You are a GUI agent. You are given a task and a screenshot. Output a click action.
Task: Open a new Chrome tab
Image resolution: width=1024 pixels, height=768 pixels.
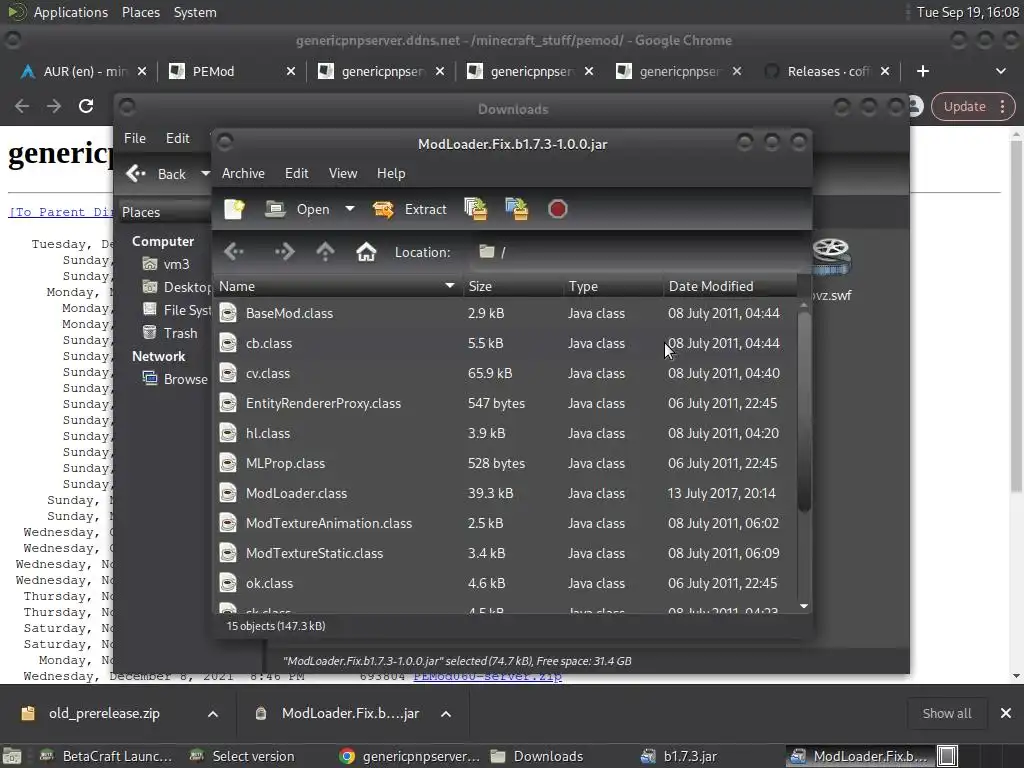(923, 71)
